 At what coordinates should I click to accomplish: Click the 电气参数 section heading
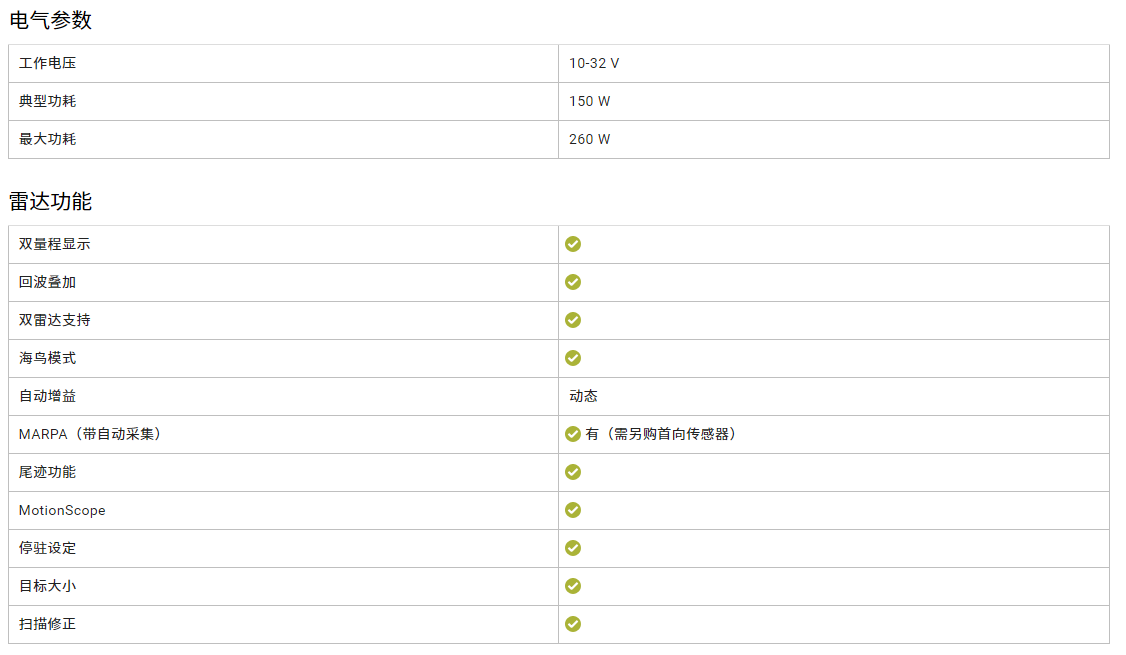(x=50, y=20)
